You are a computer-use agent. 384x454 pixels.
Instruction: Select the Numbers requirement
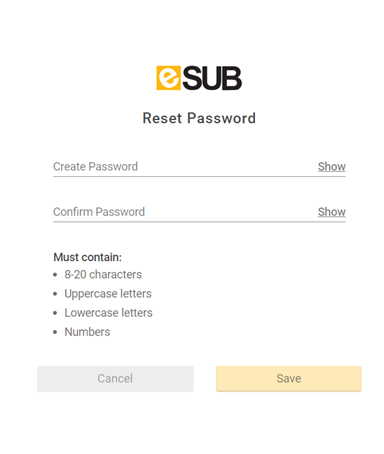click(87, 332)
